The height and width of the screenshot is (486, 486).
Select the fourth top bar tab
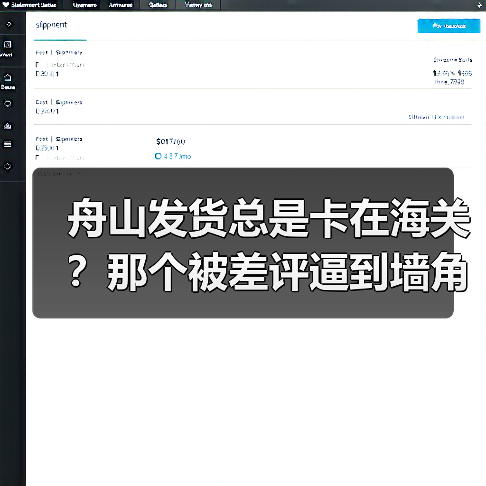click(x=198, y=5)
